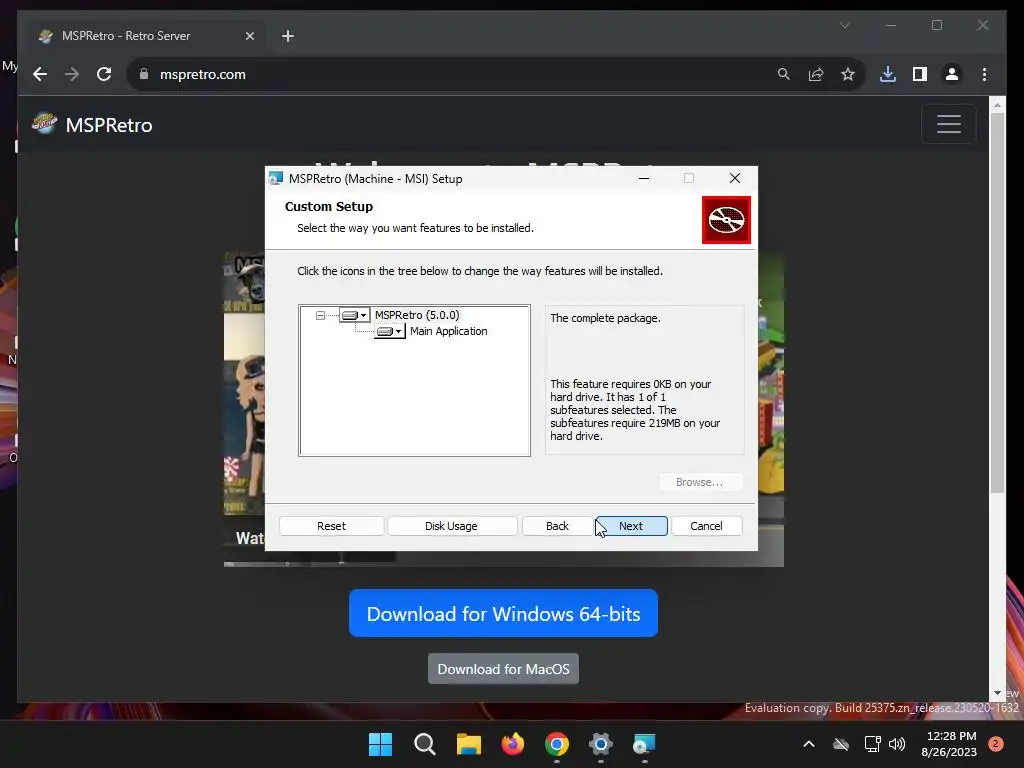Click the setup window title icon
The width and height of the screenshot is (1024, 768).
tap(276, 178)
